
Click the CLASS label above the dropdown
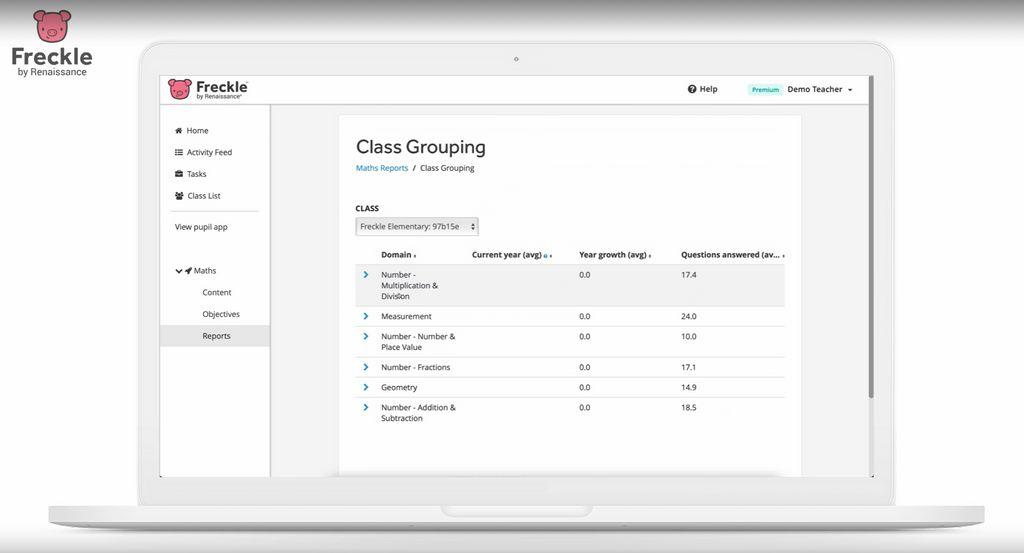click(x=367, y=208)
